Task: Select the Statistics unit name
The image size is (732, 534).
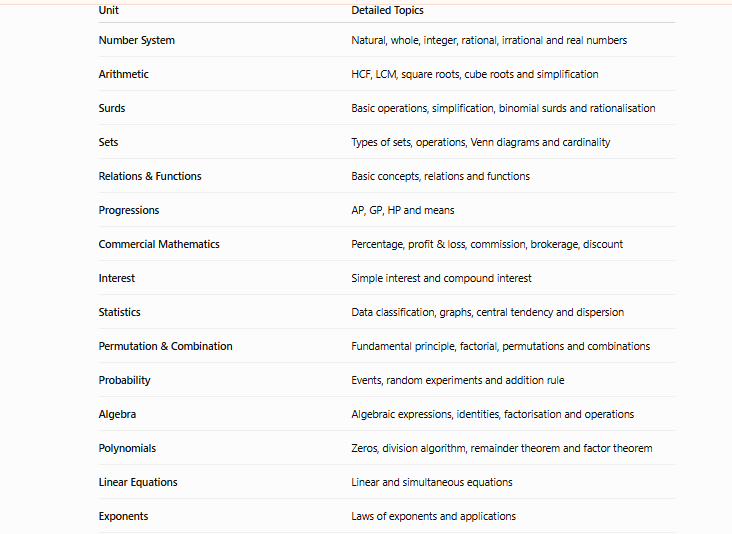Action: pos(119,312)
